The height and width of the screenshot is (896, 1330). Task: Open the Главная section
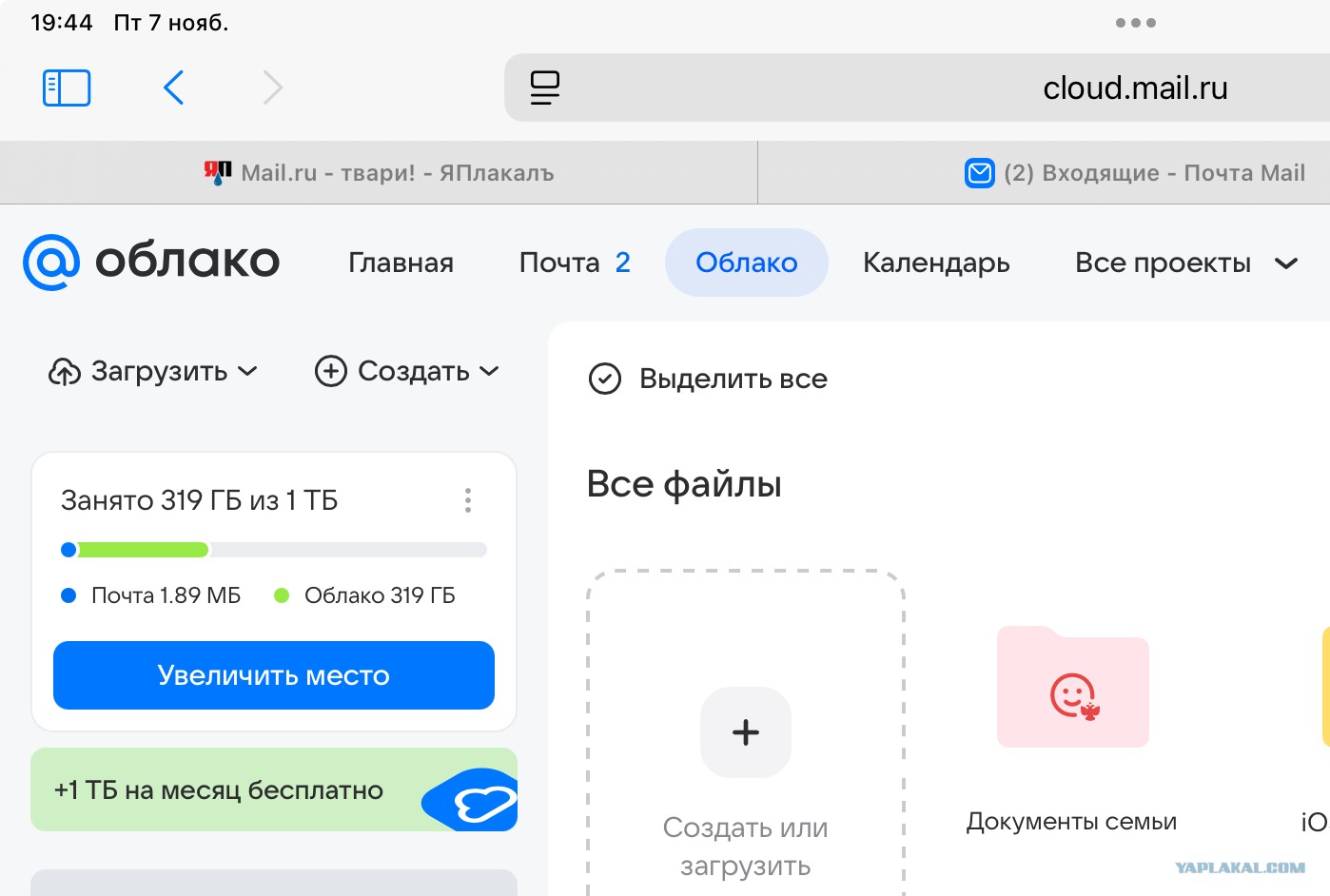point(401,263)
